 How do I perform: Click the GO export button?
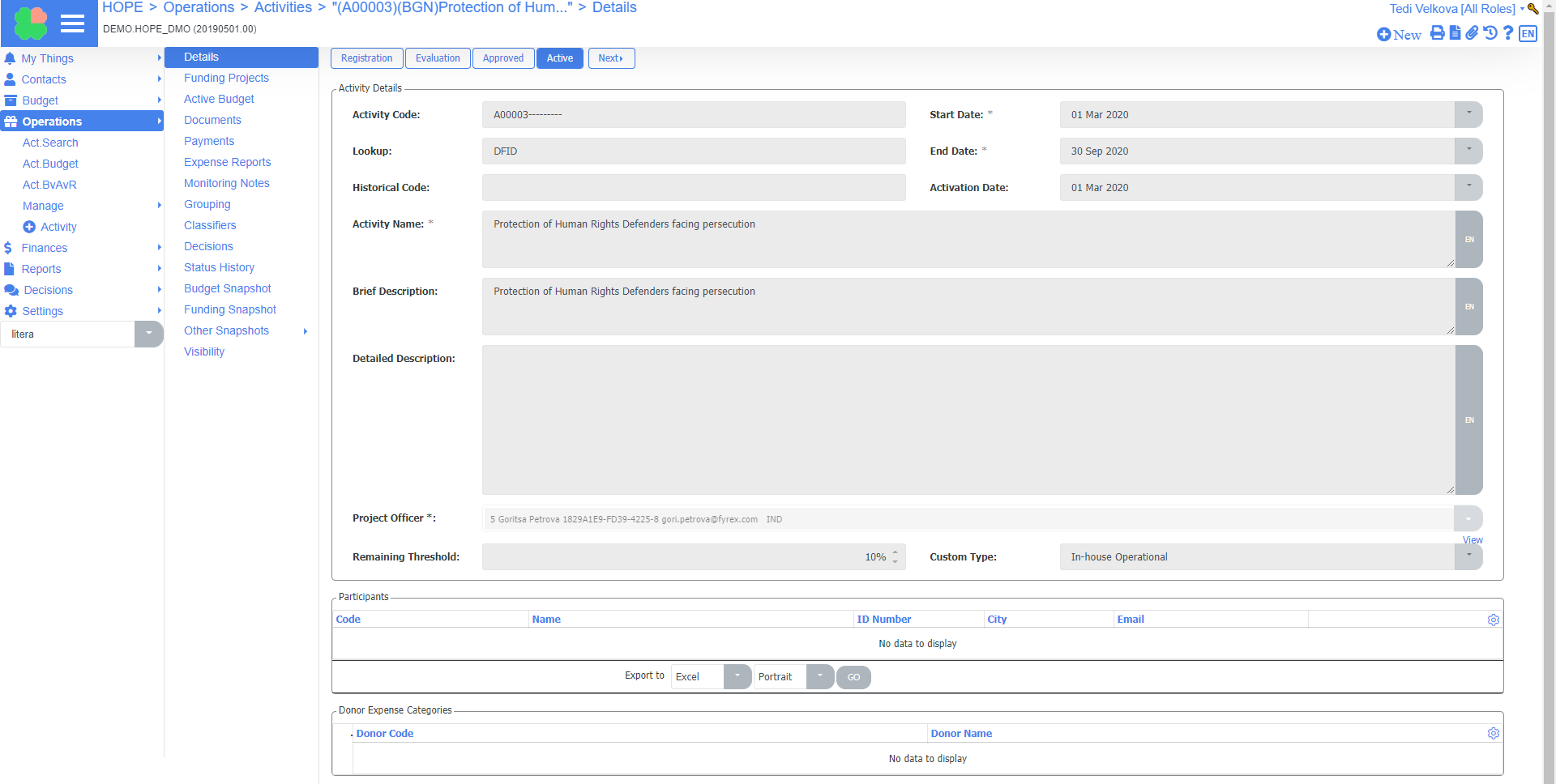click(853, 677)
